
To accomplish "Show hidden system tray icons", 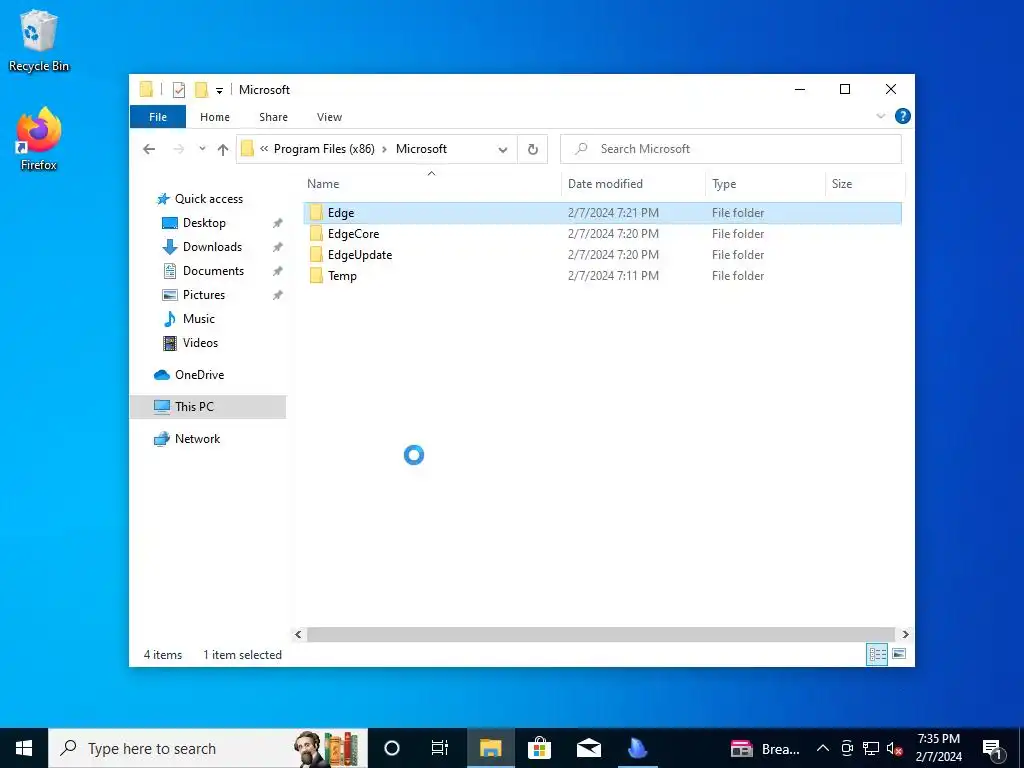I will [823, 749].
